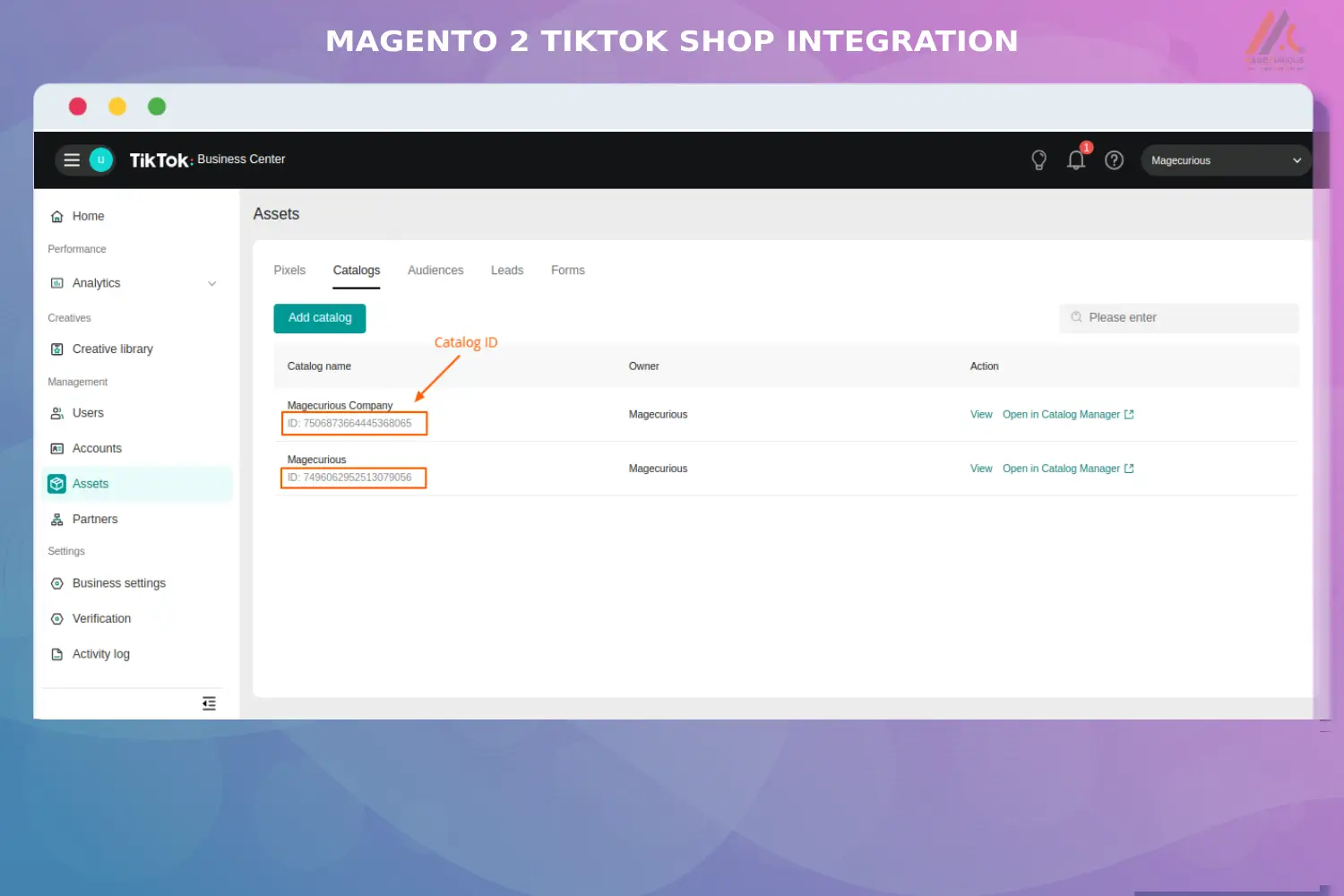The width and height of the screenshot is (1344, 896).
Task: Open the Creative library section
Action: 112,349
